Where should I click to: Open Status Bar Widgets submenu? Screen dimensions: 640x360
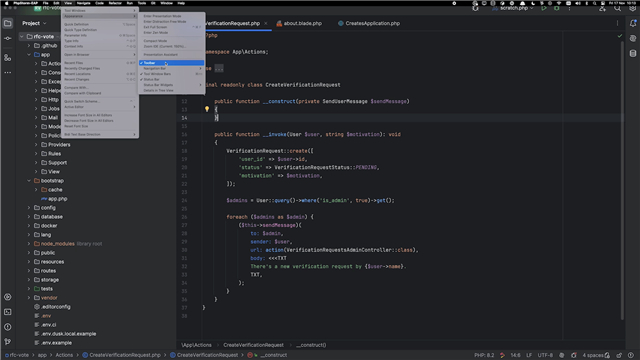pos(171,85)
